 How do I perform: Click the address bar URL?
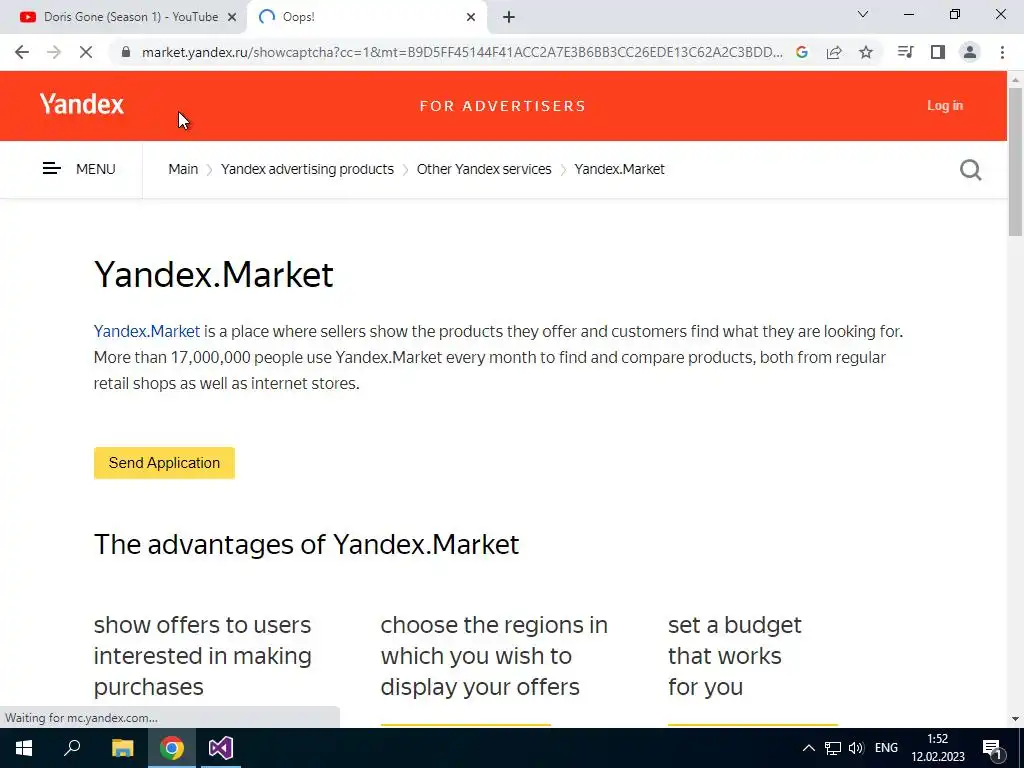point(462,52)
